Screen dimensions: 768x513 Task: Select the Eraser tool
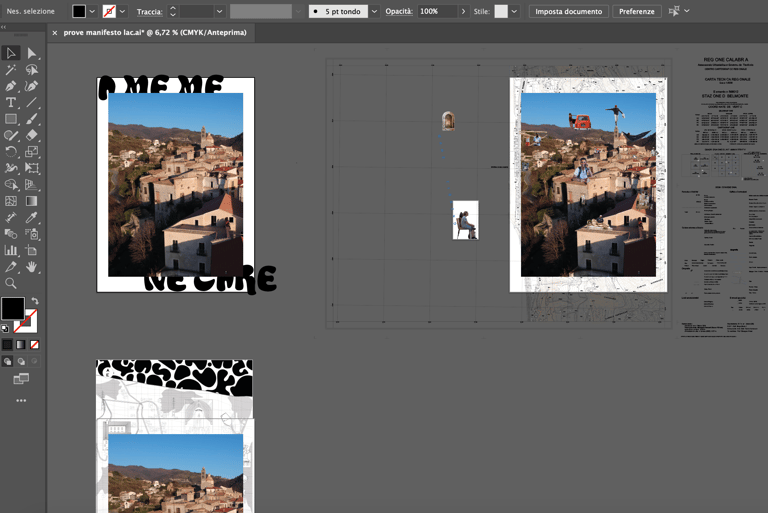point(31,135)
